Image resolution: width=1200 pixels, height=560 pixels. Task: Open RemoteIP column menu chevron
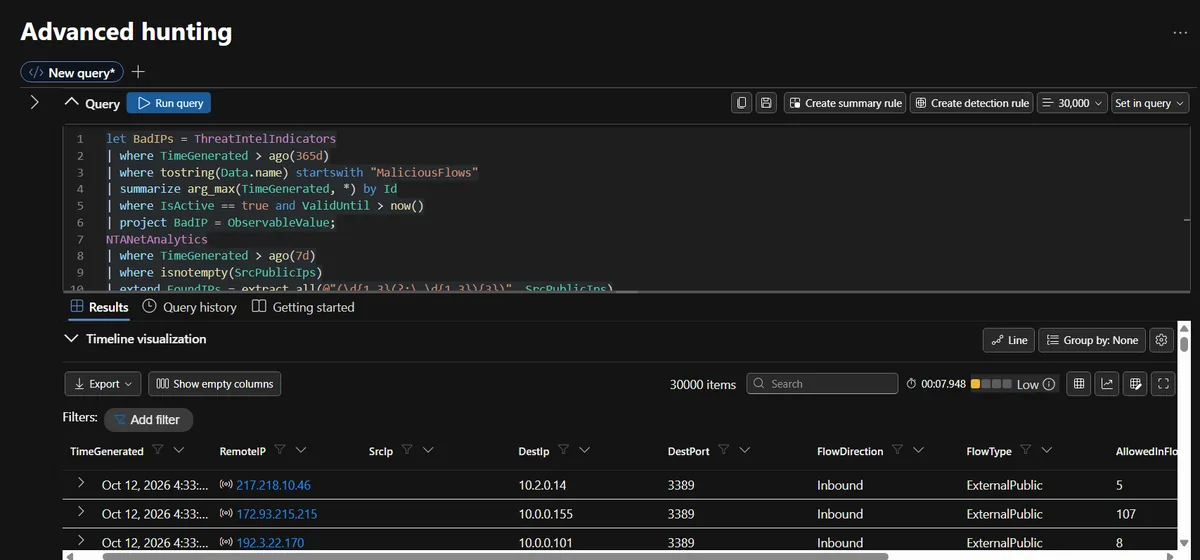tap(301, 451)
